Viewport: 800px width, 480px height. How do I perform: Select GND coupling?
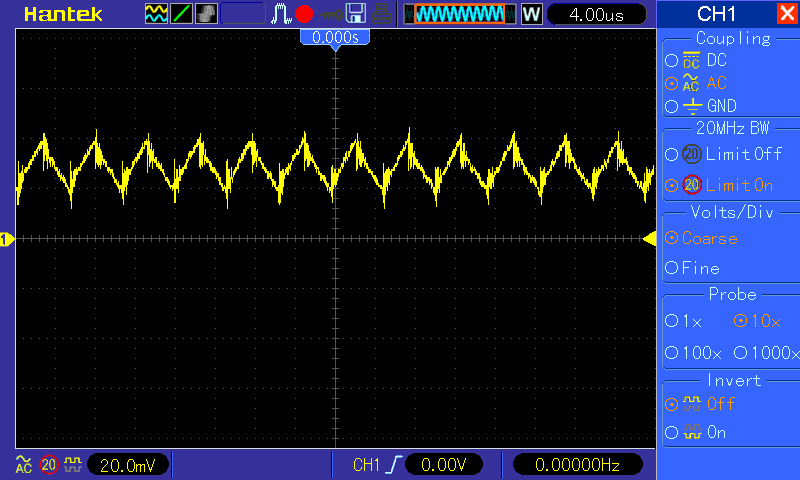(x=701, y=106)
